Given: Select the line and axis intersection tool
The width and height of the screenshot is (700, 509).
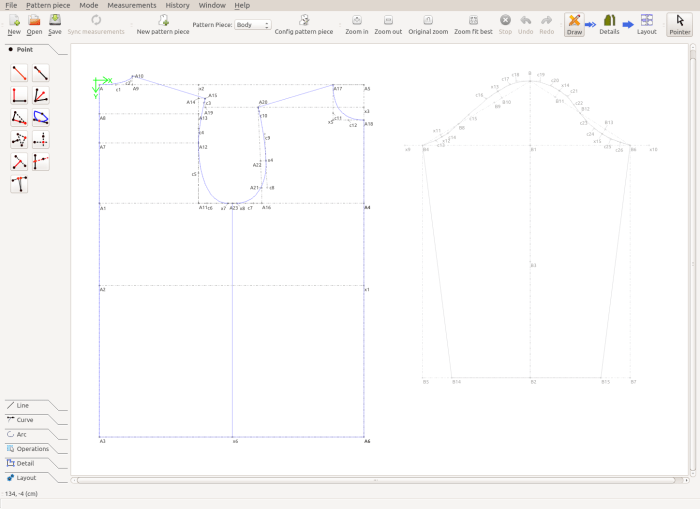Looking at the screenshot, I should 41,162.
